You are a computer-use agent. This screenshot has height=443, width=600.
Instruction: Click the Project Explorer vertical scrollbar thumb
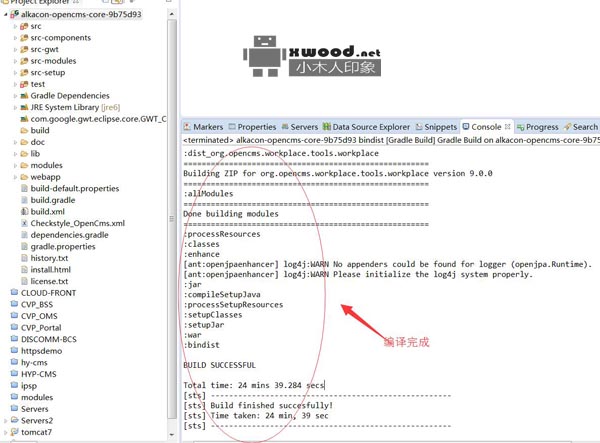coord(172,219)
